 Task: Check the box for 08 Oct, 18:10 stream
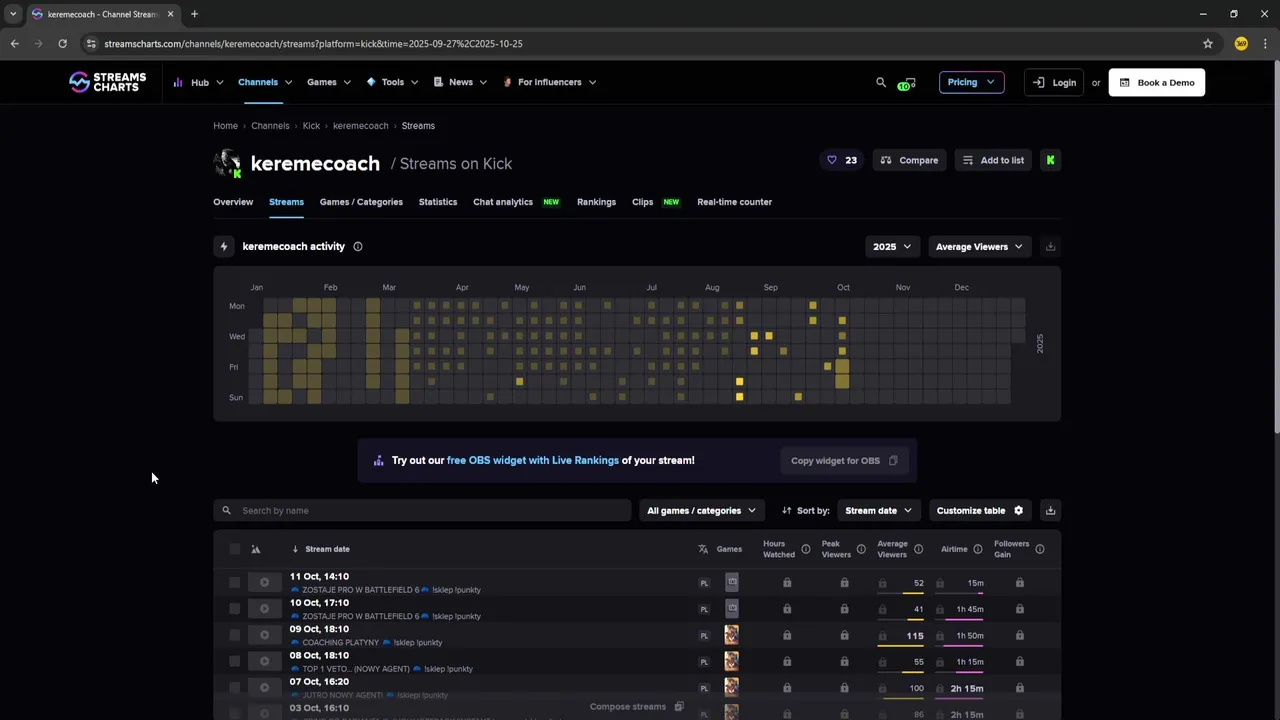[234, 661]
